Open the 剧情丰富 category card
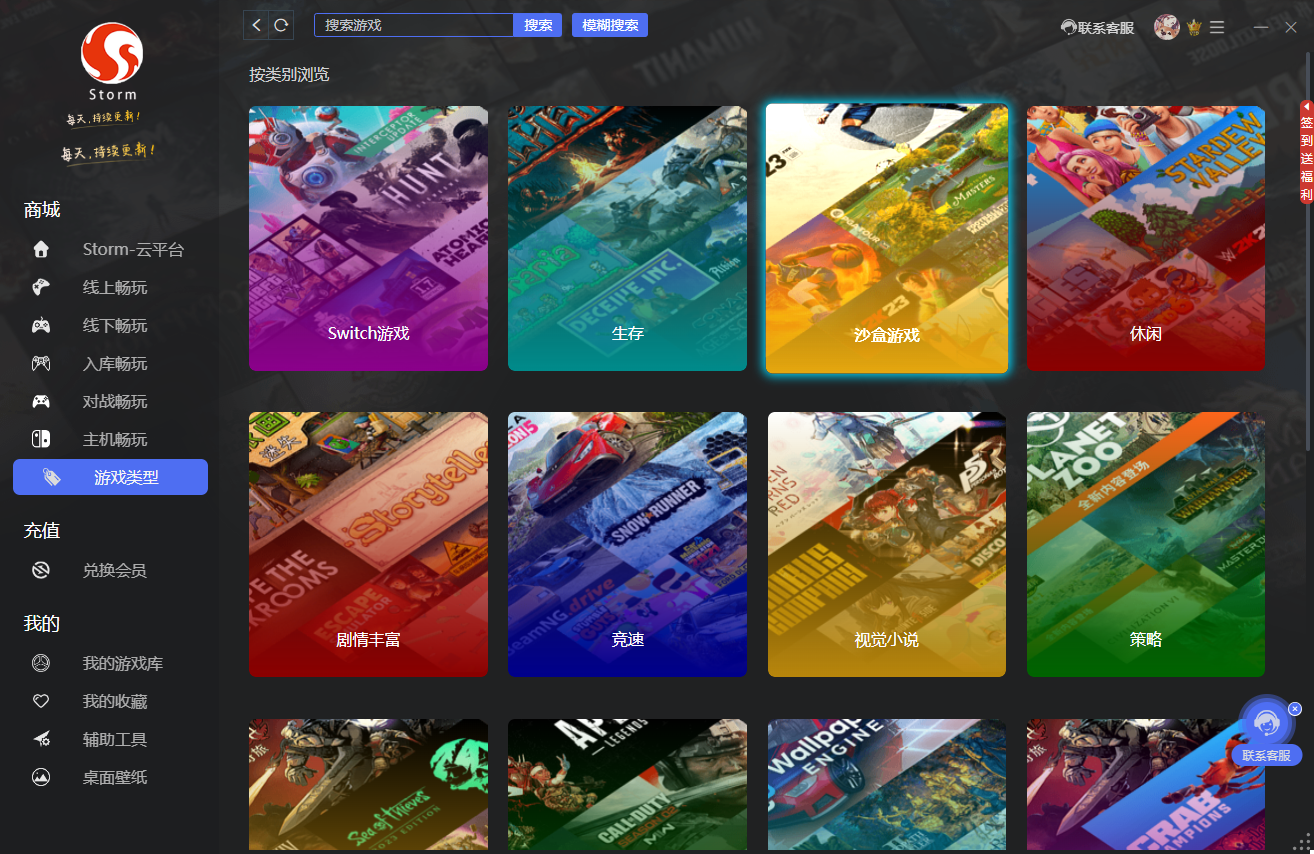This screenshot has width=1314, height=854. coord(368,545)
